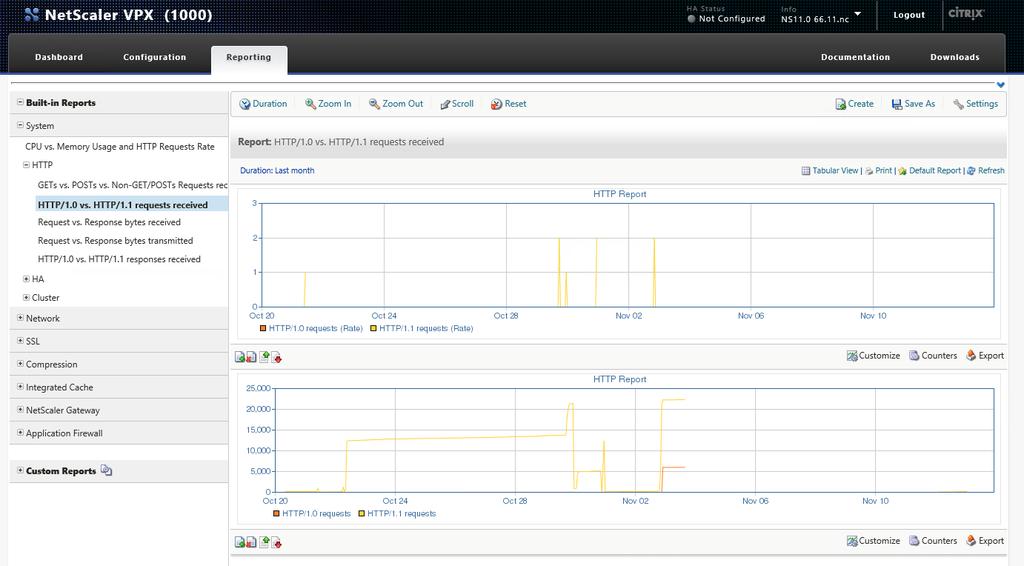
Task: Log out of NetScaler
Action: click(909, 14)
